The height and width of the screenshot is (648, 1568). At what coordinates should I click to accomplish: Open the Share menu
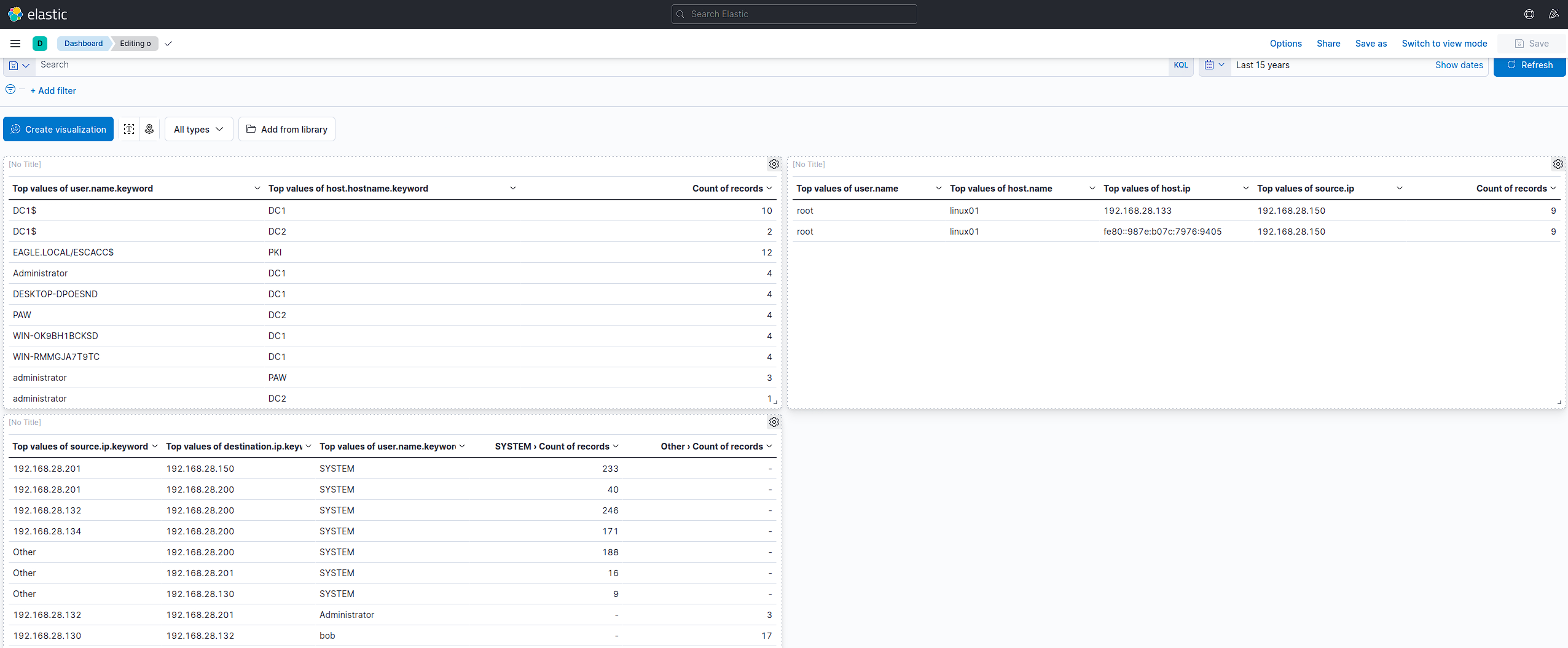click(1328, 44)
